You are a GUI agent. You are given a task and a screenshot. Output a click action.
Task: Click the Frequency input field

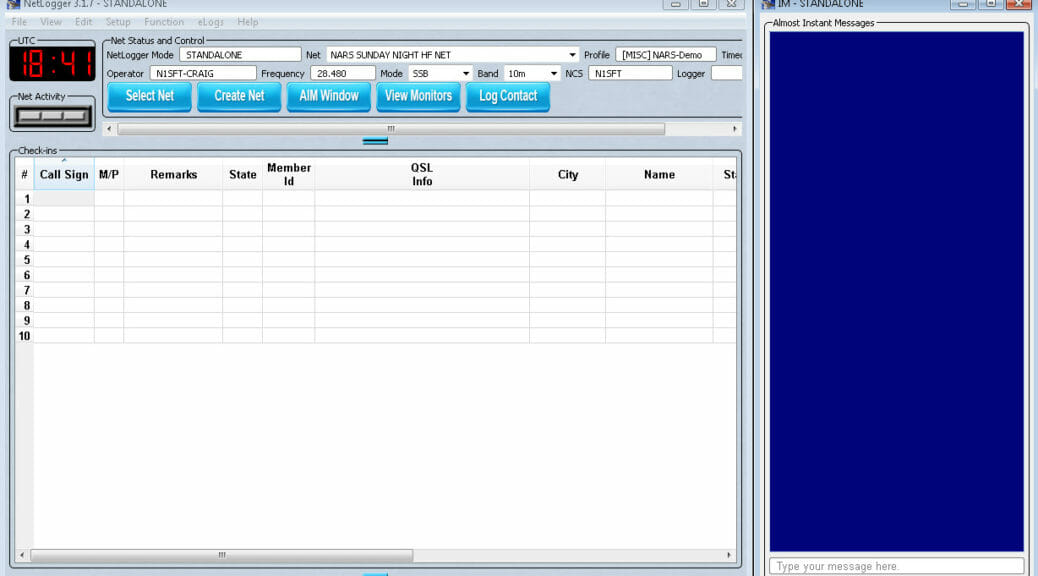point(343,73)
